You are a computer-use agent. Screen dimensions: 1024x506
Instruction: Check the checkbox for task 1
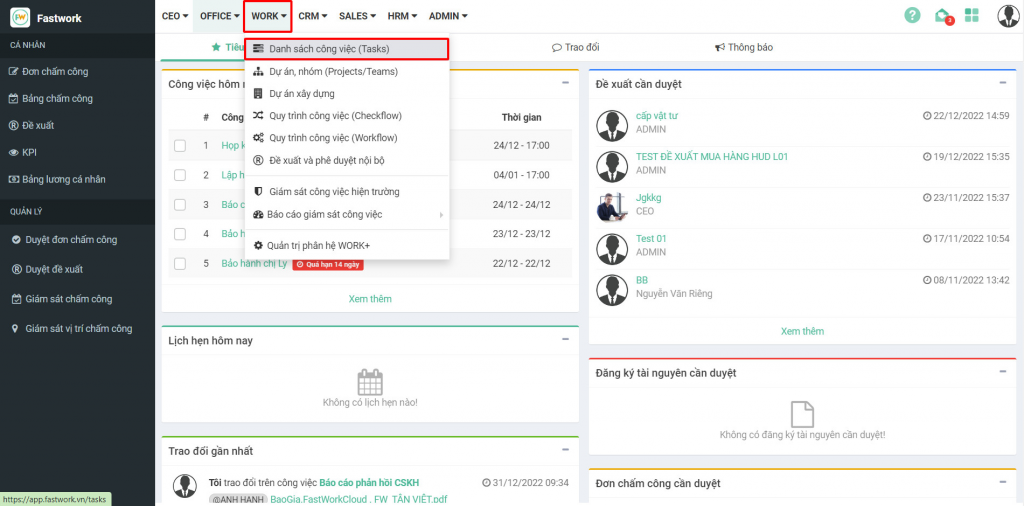click(x=180, y=146)
